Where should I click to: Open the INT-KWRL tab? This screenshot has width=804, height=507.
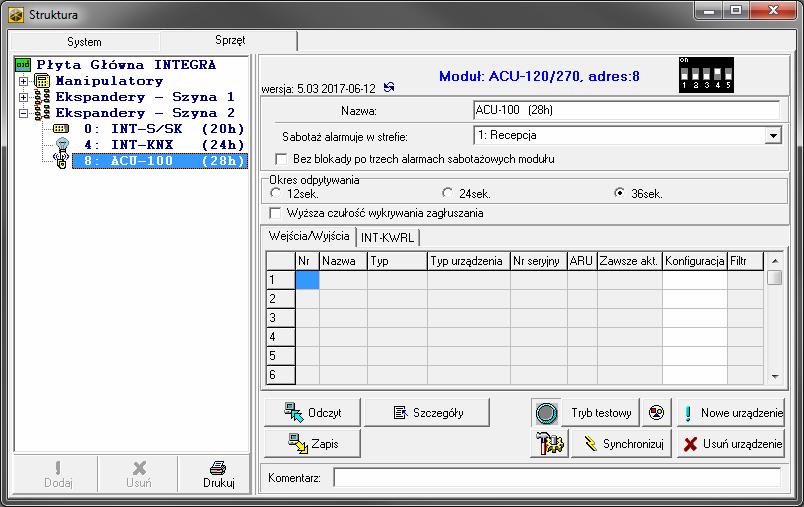[387, 237]
